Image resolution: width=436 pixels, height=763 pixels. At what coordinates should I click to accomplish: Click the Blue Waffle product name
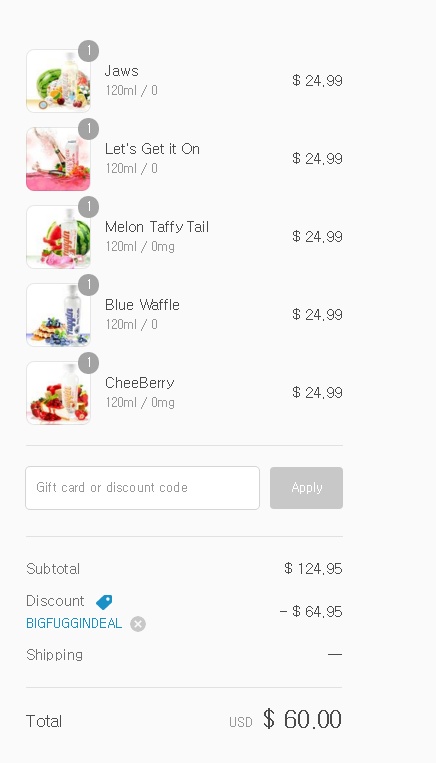point(142,305)
